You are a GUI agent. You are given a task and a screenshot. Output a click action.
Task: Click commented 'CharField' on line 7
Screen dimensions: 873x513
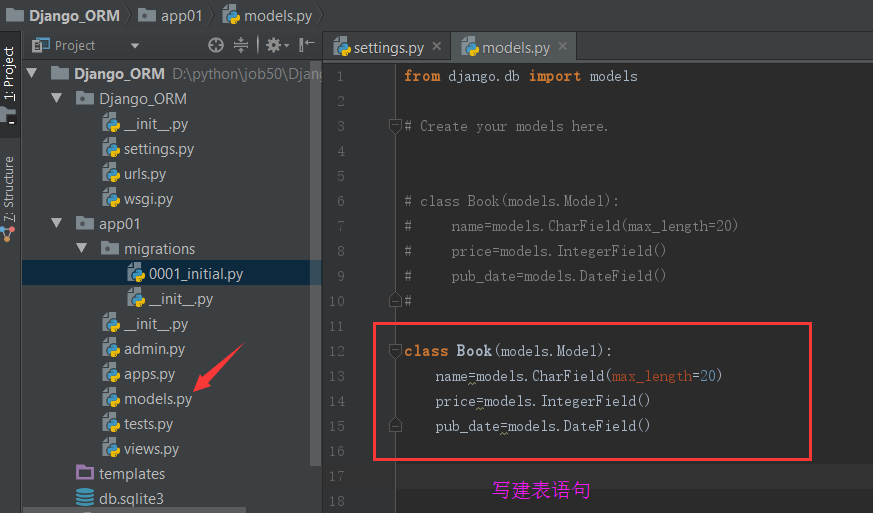coord(583,226)
